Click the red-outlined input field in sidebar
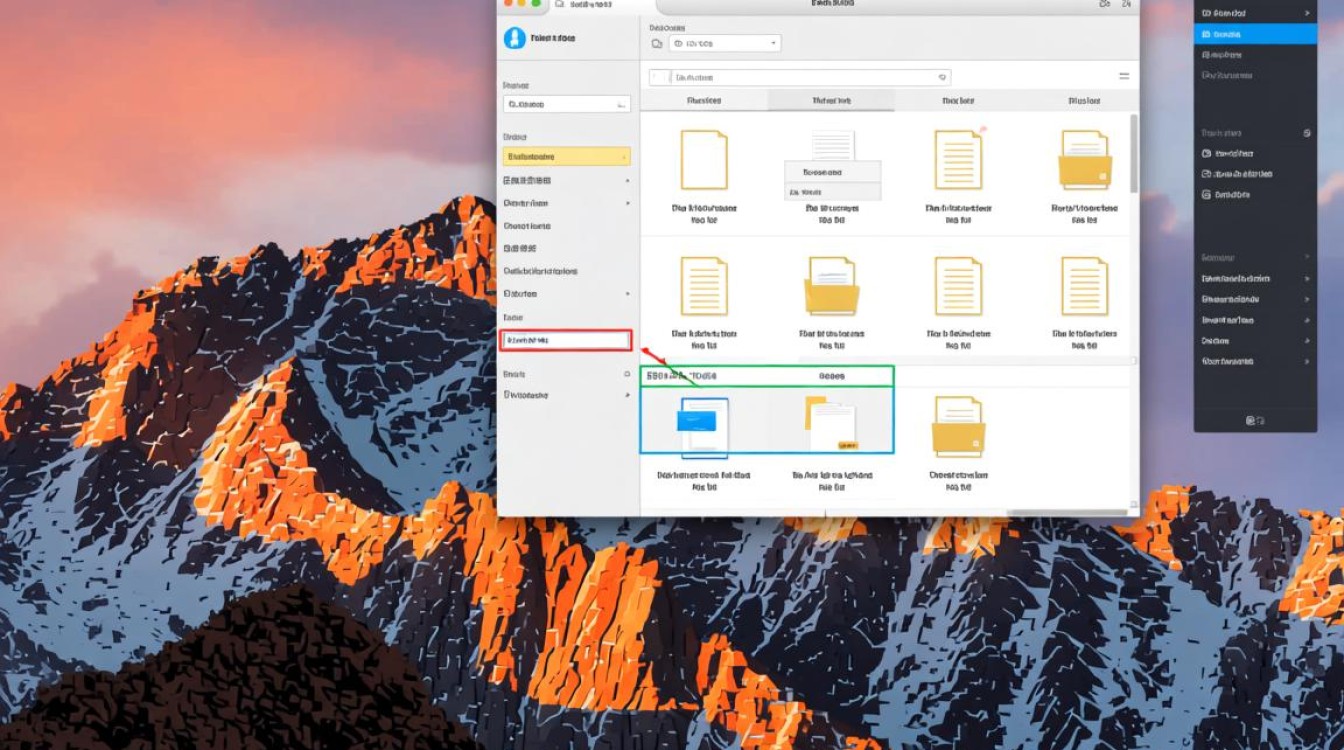Viewport: 1344px width, 750px height. coord(566,340)
